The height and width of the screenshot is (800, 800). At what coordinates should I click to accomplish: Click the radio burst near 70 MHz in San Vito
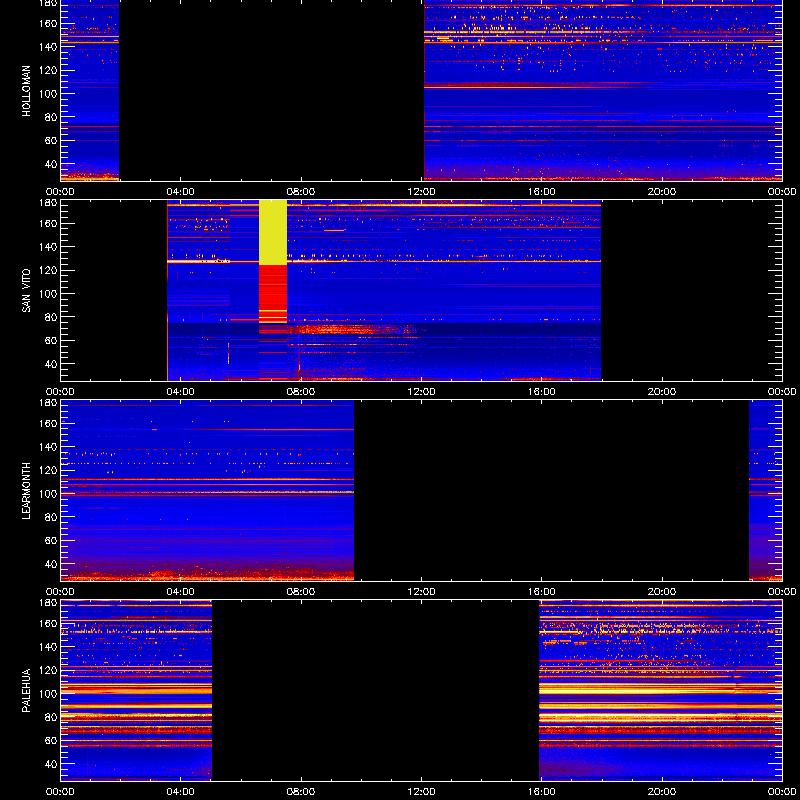352,329
